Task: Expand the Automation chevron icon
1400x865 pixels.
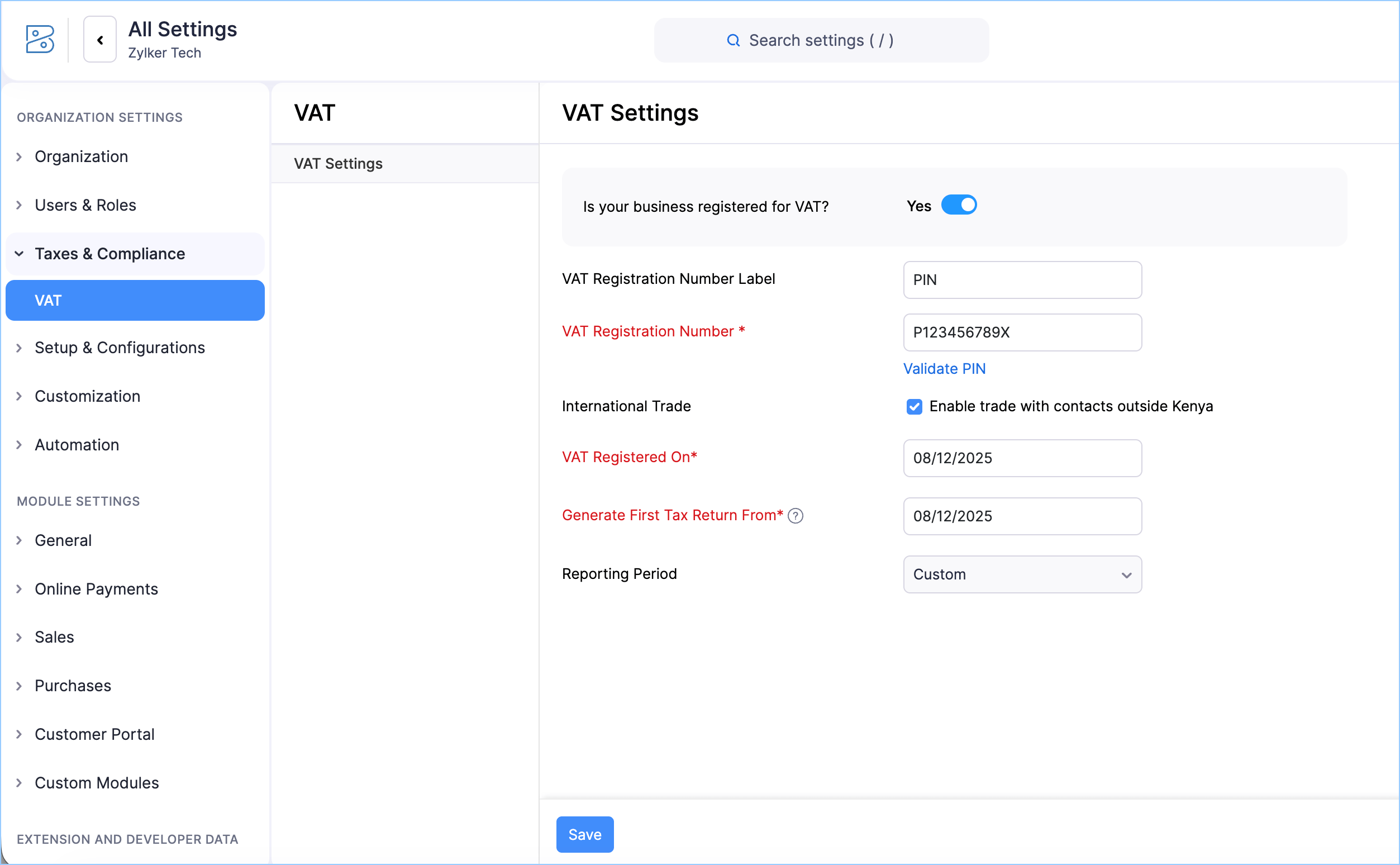Action: pos(20,445)
